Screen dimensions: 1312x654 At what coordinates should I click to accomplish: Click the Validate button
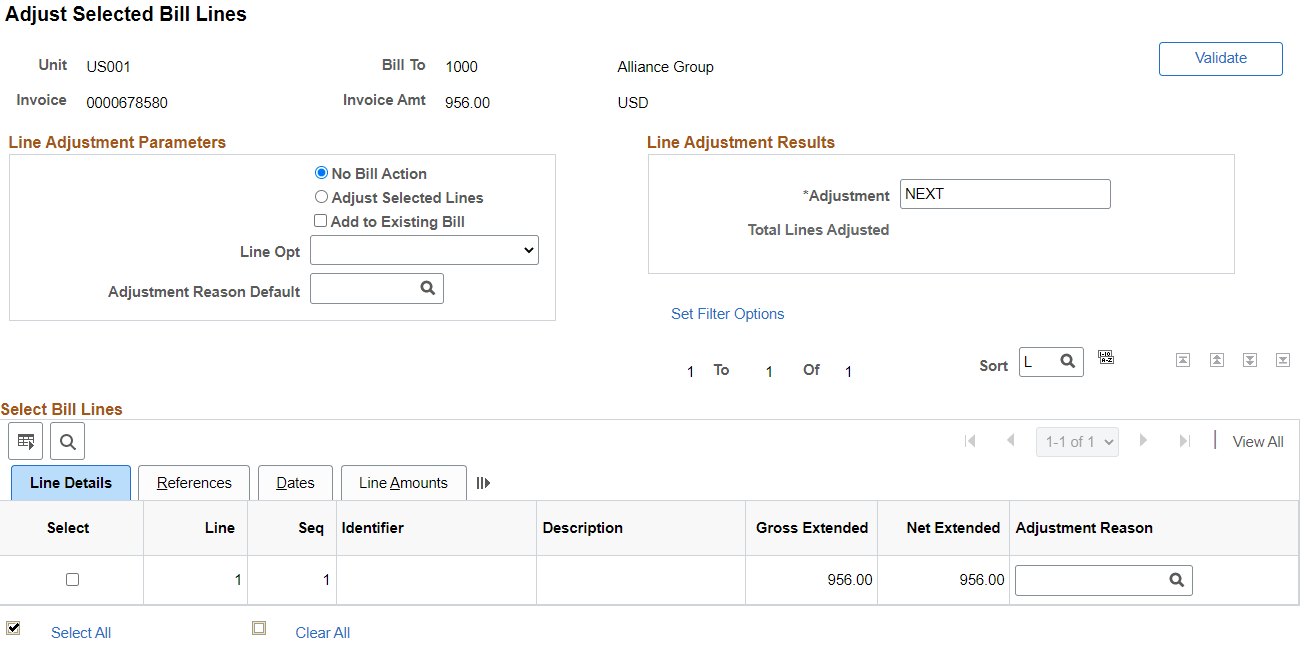point(1220,58)
